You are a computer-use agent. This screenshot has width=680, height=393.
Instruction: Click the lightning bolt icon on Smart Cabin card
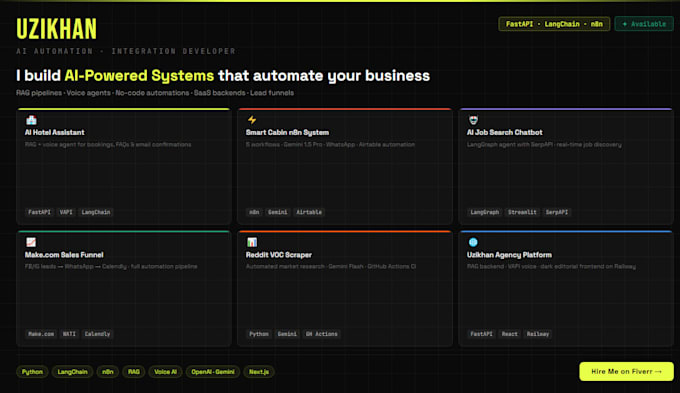(x=252, y=120)
